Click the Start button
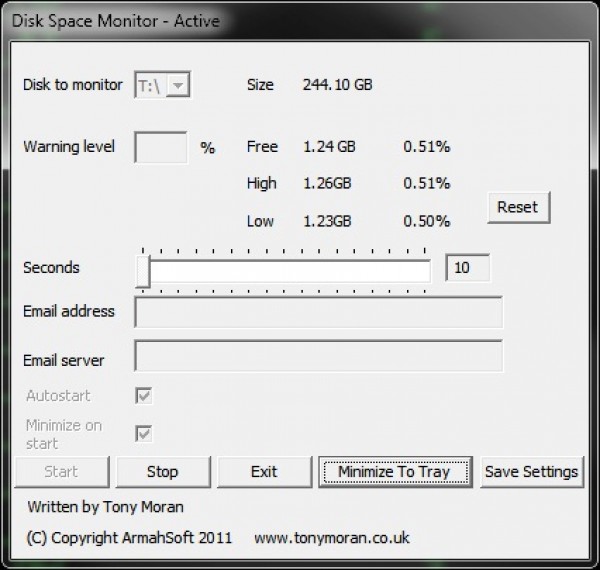The image size is (600, 570). click(62, 472)
